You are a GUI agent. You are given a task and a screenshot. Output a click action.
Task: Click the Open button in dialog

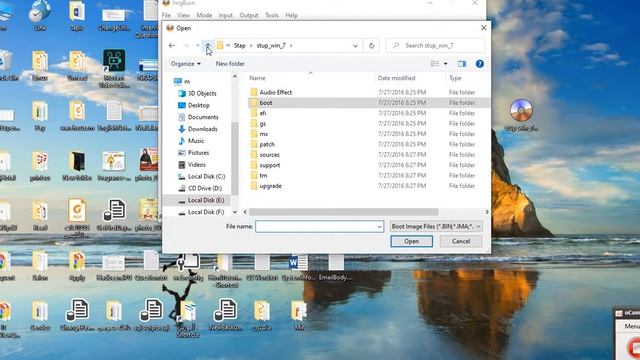pyautogui.click(x=411, y=241)
